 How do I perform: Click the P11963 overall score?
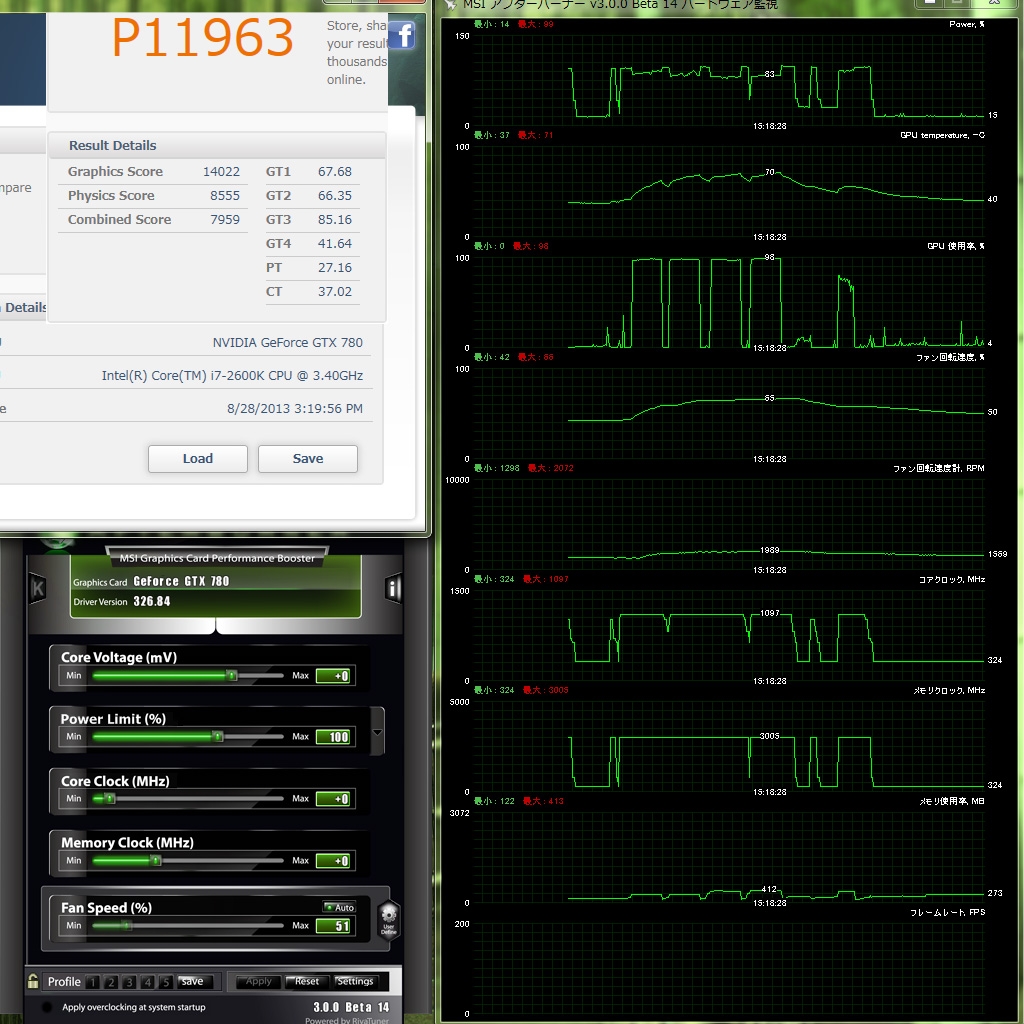coord(202,39)
